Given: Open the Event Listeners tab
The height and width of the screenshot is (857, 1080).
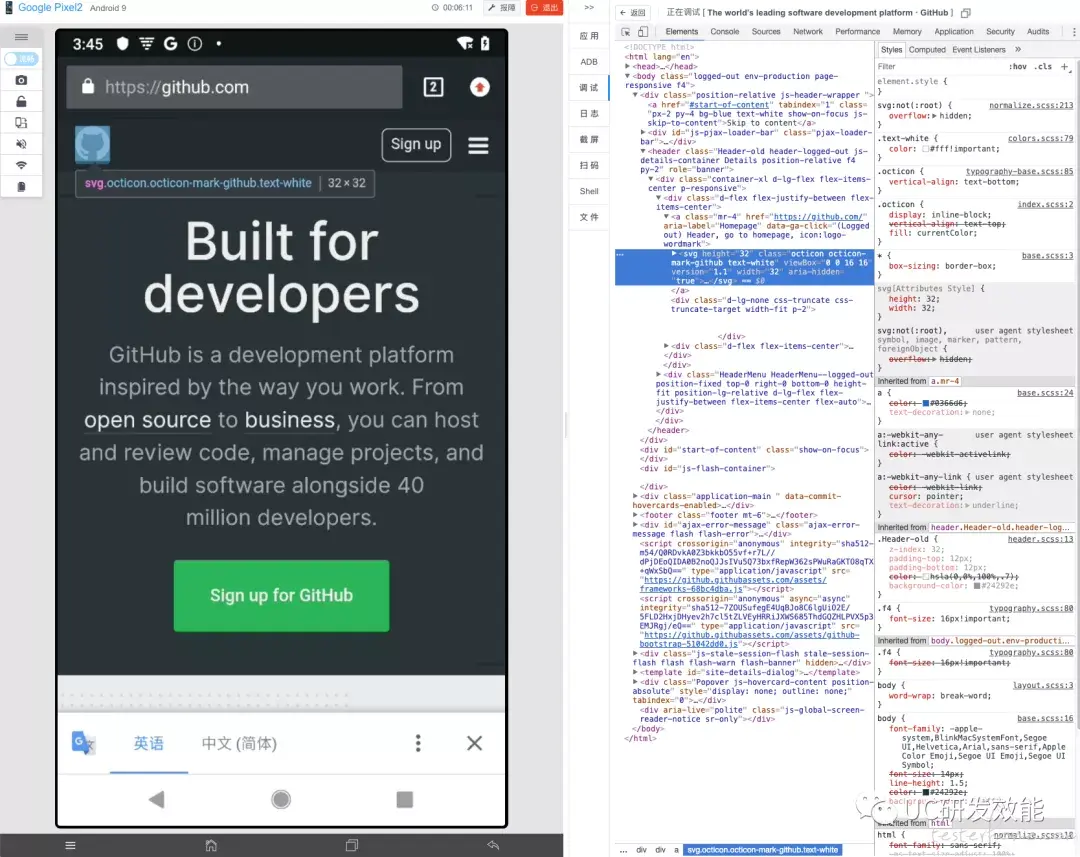Looking at the screenshot, I should pos(978,50).
